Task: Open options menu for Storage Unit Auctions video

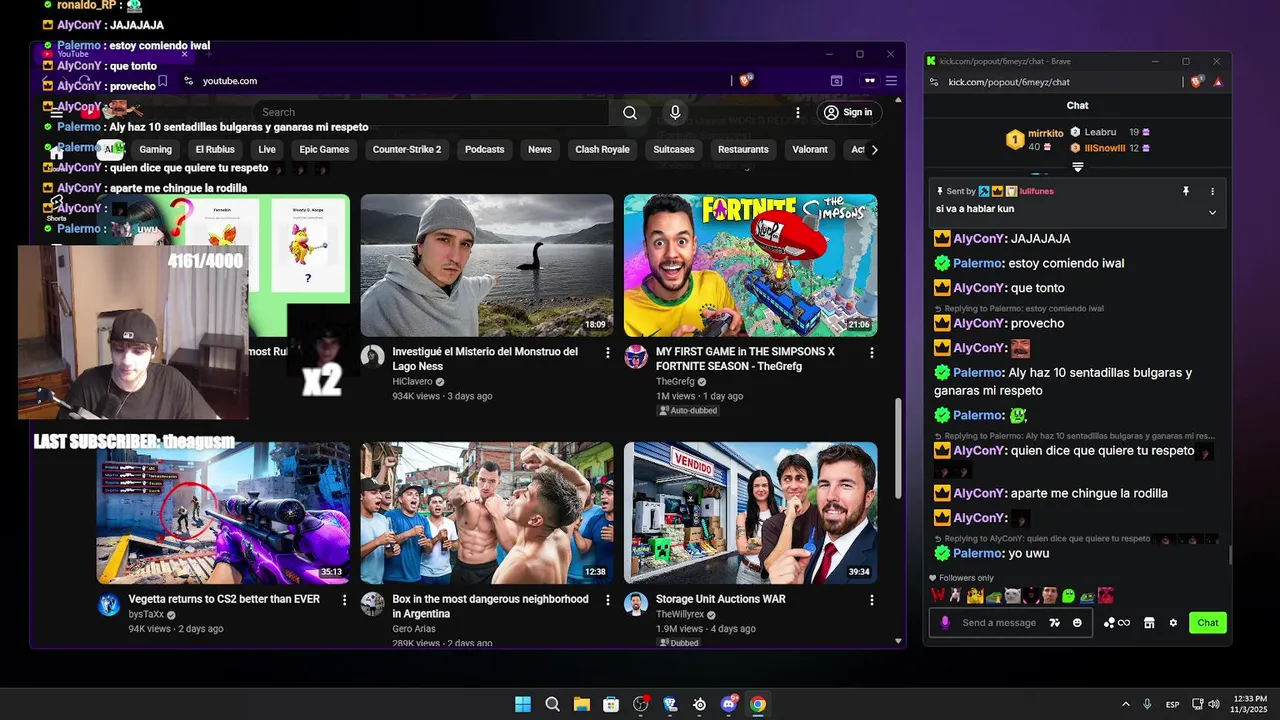Action: click(872, 600)
